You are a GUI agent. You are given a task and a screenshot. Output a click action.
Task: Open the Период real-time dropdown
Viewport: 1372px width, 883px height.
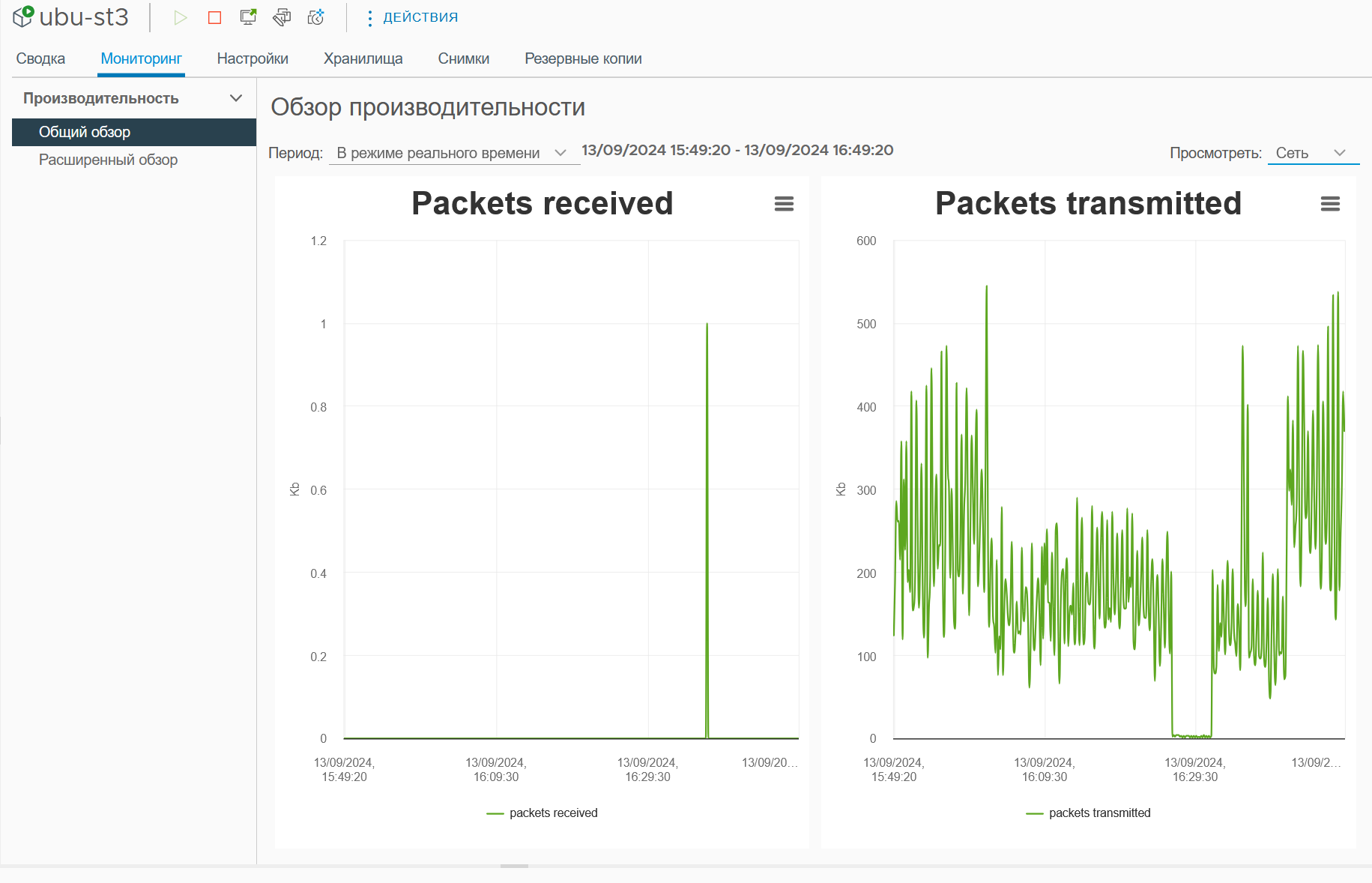[x=453, y=153]
